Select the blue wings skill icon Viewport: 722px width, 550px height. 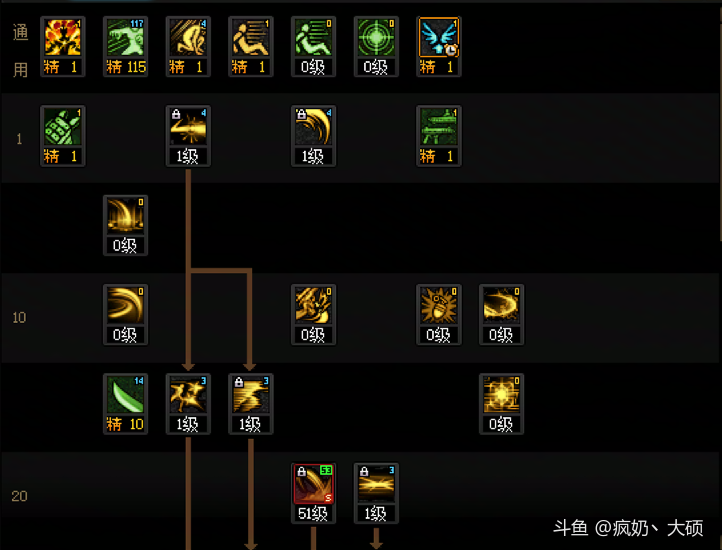438,47
